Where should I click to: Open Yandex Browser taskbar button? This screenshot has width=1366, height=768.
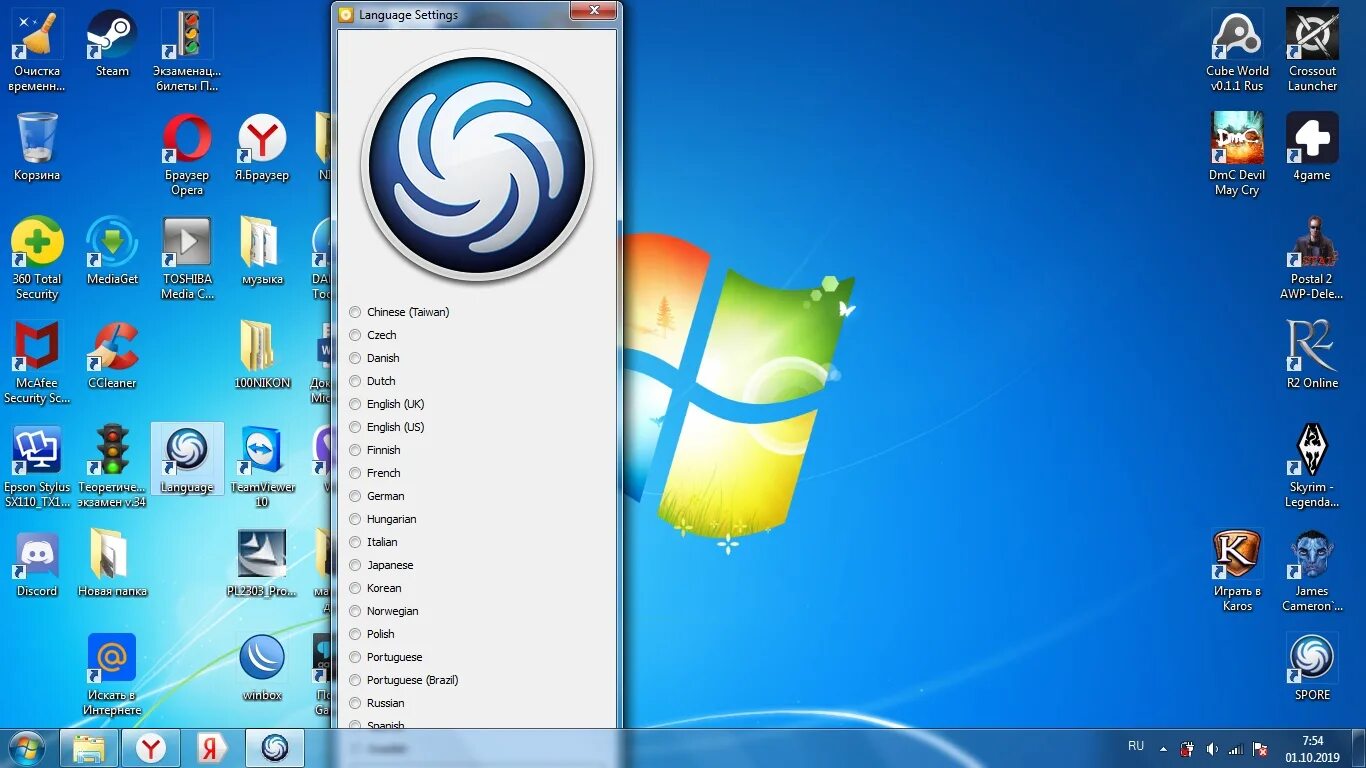[151, 748]
